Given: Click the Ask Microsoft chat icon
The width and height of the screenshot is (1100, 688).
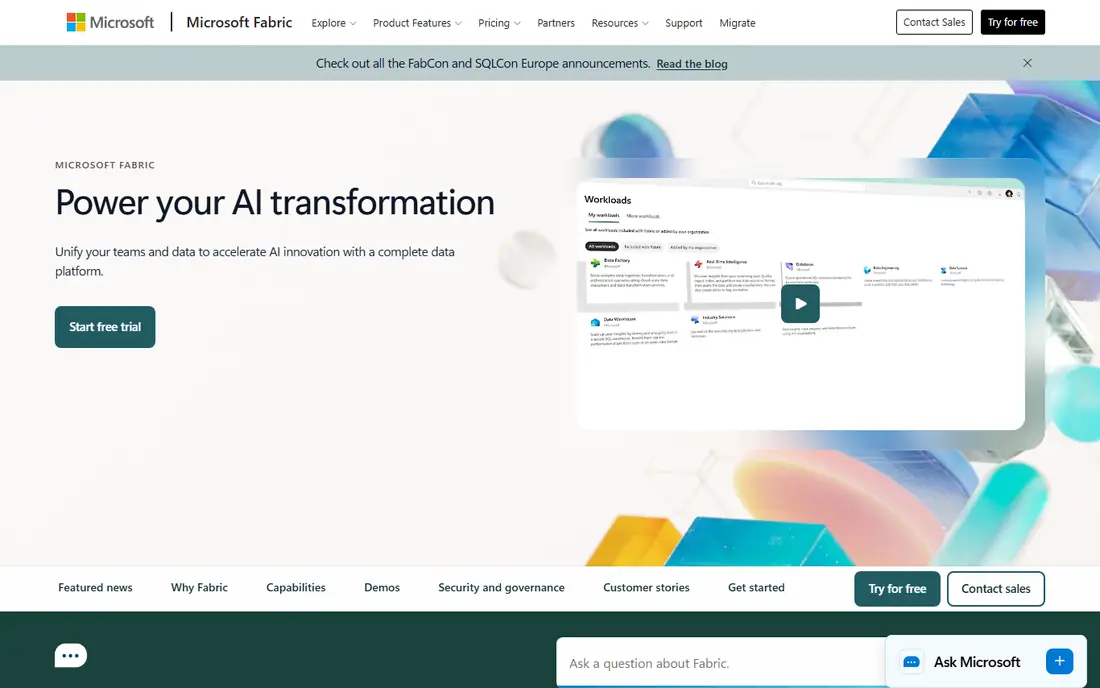Looking at the screenshot, I should coord(911,662).
